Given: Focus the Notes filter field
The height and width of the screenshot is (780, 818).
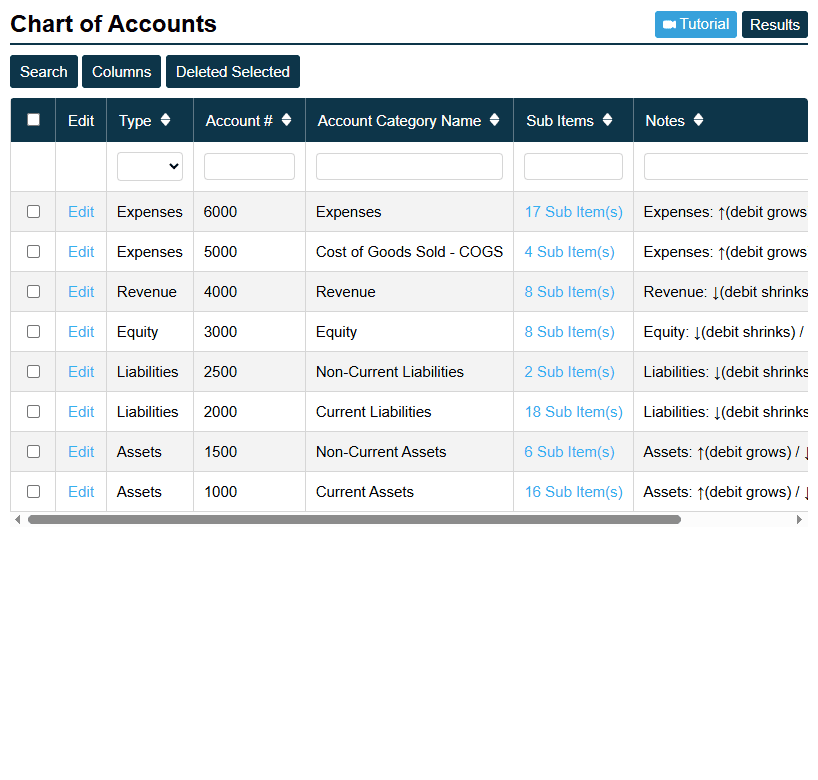Looking at the screenshot, I should (726, 166).
